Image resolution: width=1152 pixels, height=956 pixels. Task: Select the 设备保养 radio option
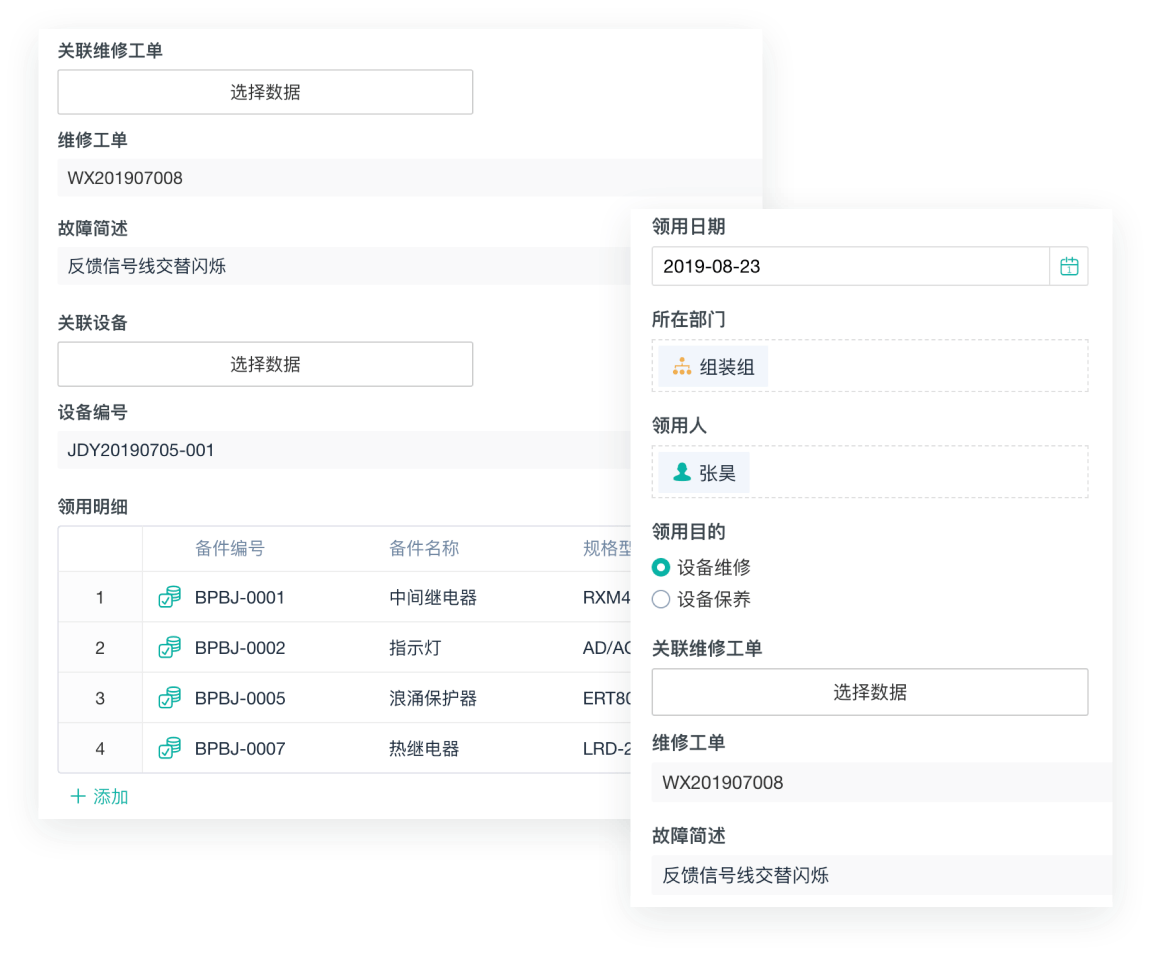661,599
